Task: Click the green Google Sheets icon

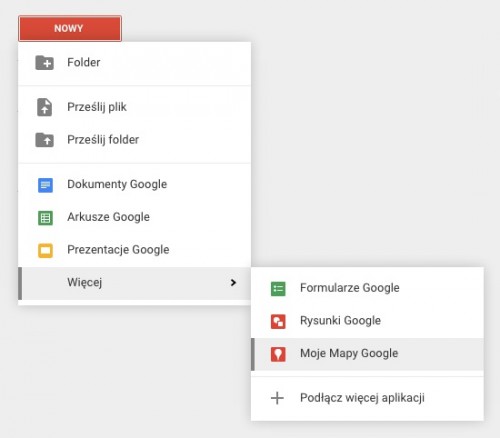Action: [x=45, y=218]
